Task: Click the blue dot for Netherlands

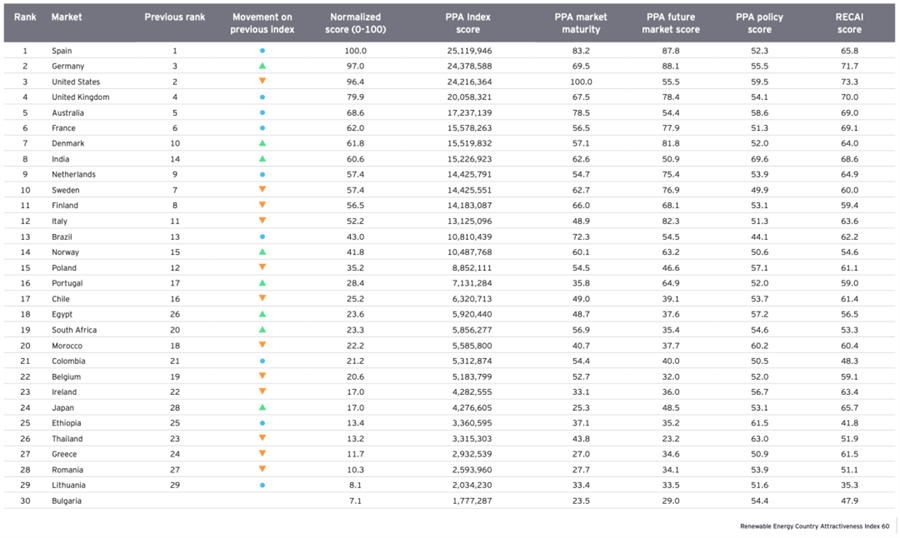Action: pyautogui.click(x=262, y=175)
